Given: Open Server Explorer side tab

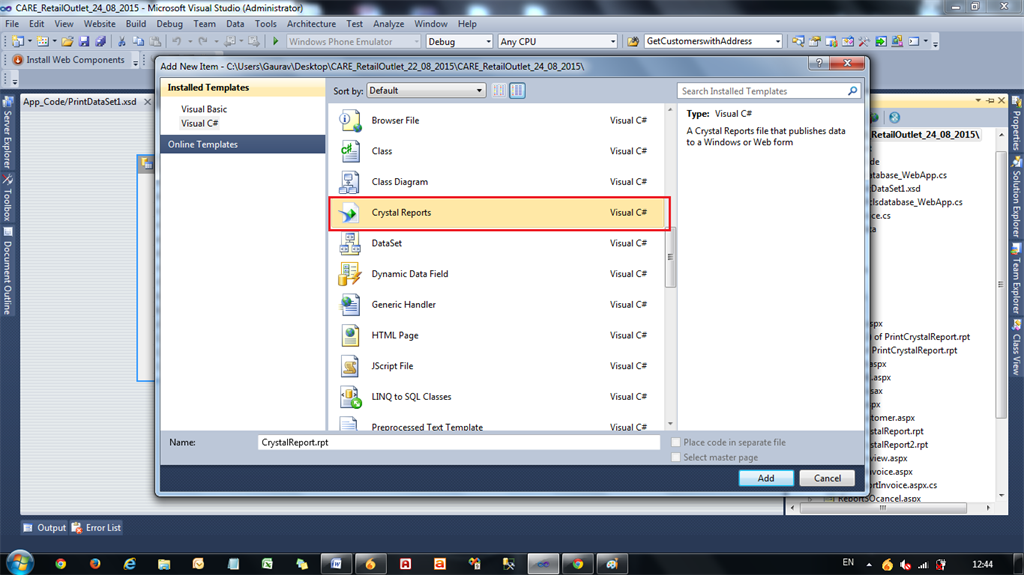Looking at the screenshot, I should 7,133.
